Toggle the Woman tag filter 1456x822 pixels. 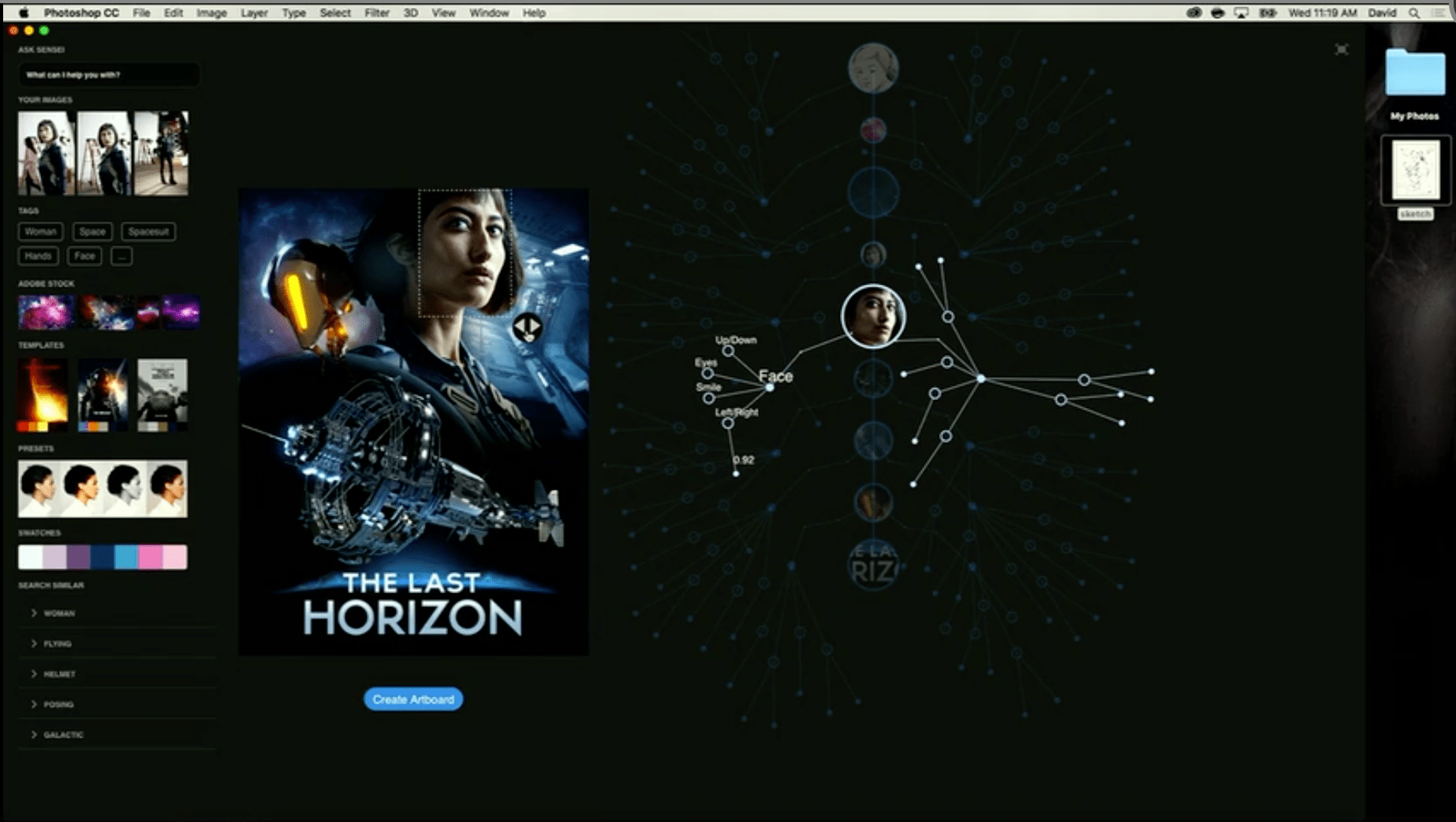tap(40, 232)
